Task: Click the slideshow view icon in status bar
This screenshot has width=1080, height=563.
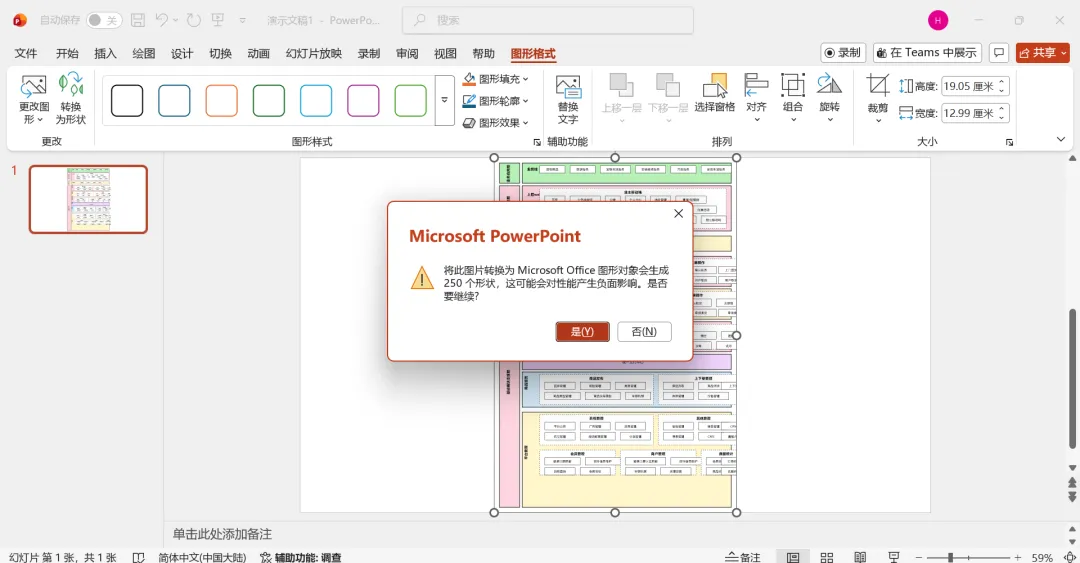Action: tap(893, 557)
